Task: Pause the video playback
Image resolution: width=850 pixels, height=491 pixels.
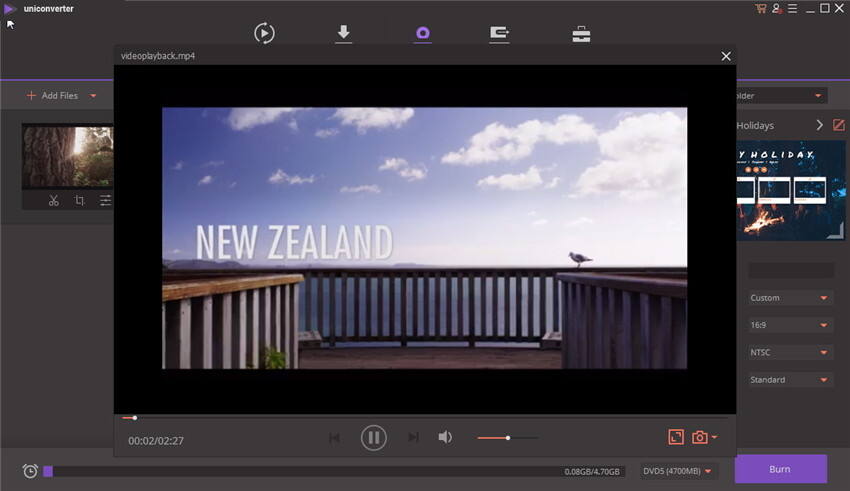Action: pos(373,437)
